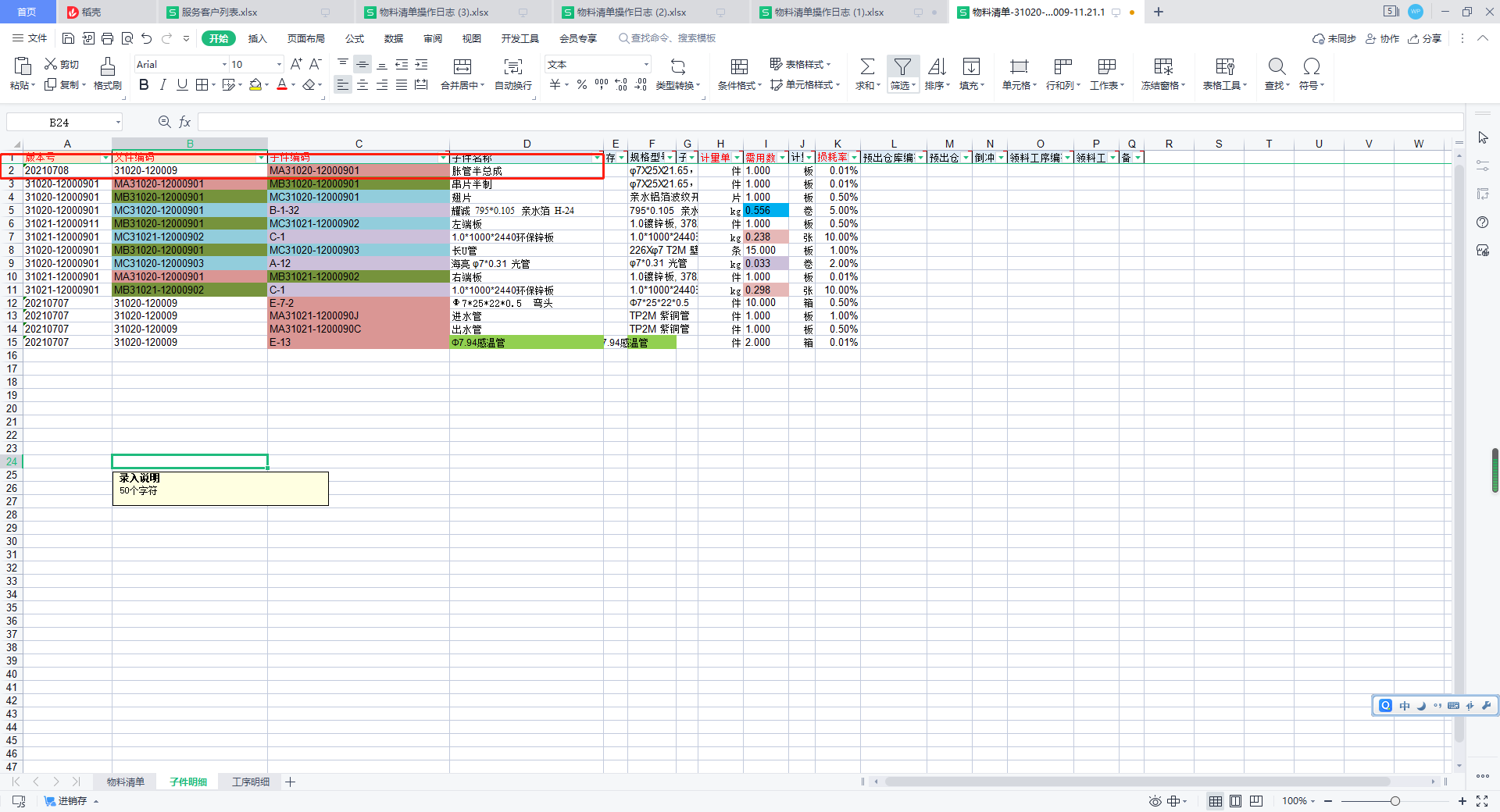1500x812 pixels.
Task: Toggle right text alignment
Action: (x=382, y=84)
